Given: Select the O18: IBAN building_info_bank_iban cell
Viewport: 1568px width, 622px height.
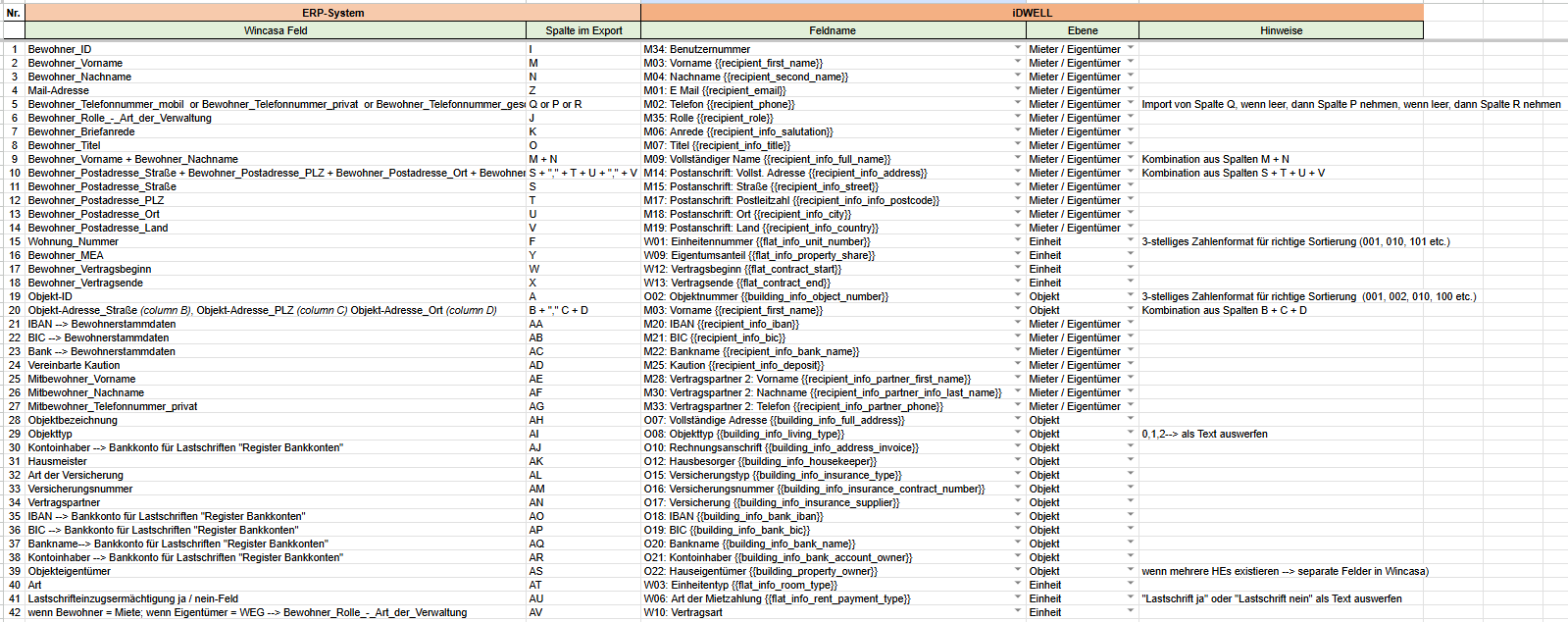Looking at the screenshot, I should click(833, 516).
